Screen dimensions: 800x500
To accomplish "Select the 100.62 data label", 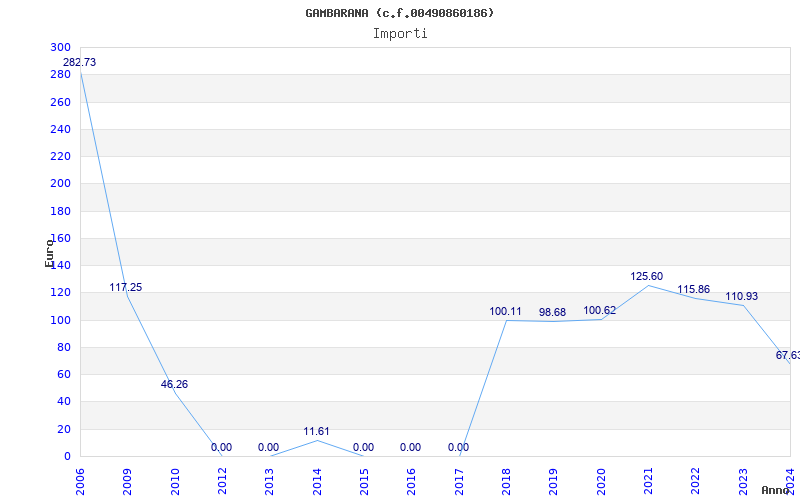I will pos(600,310).
